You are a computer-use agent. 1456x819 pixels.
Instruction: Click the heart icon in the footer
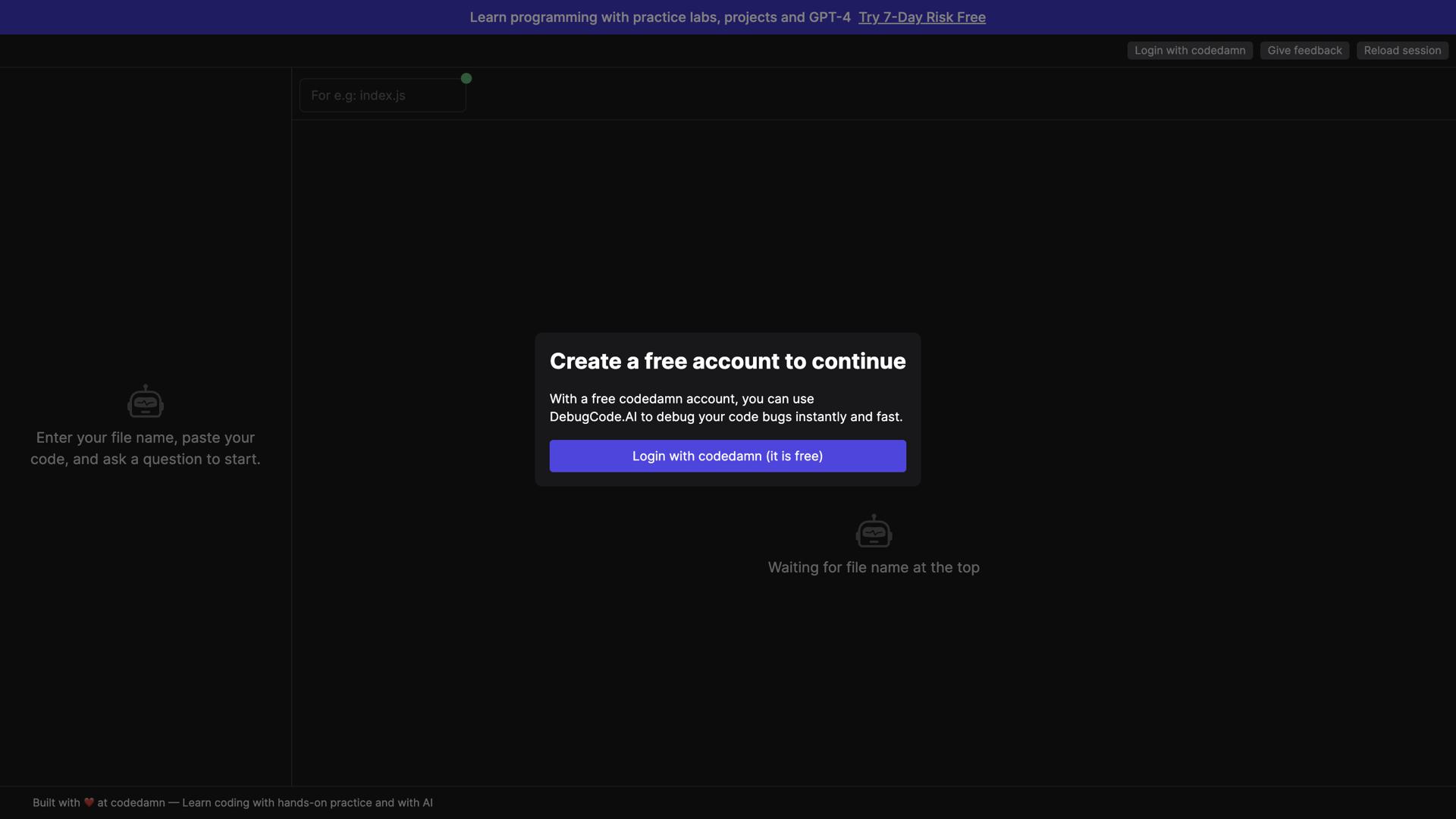coord(89,802)
